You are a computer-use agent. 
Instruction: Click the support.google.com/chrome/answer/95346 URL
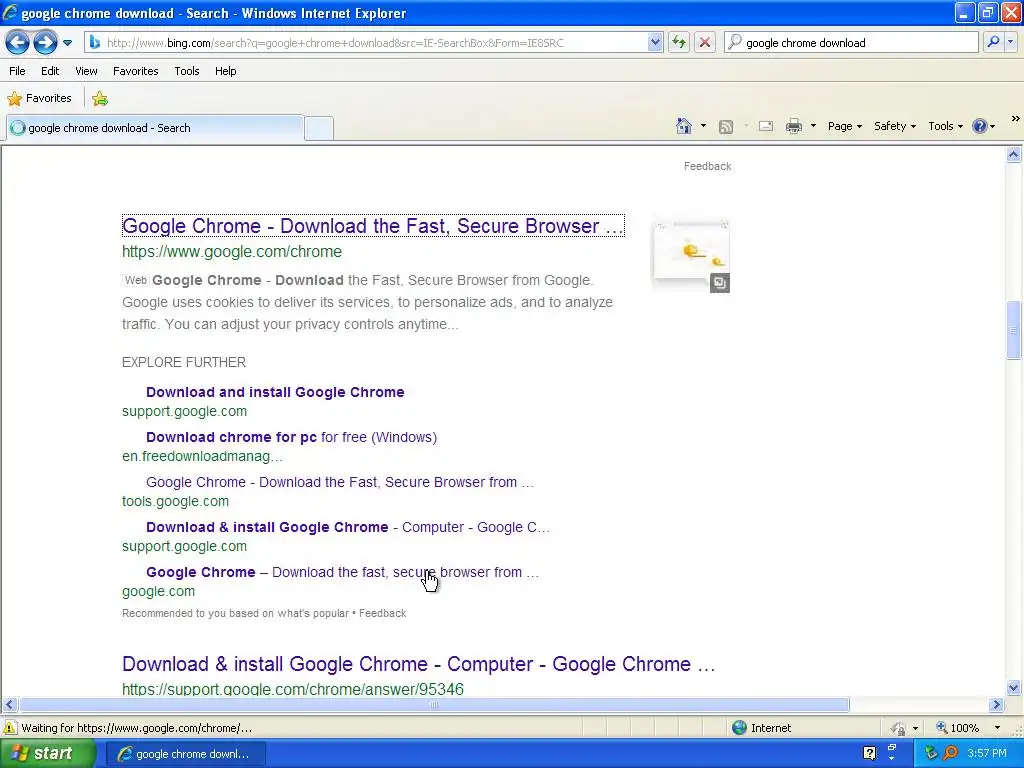coord(293,689)
